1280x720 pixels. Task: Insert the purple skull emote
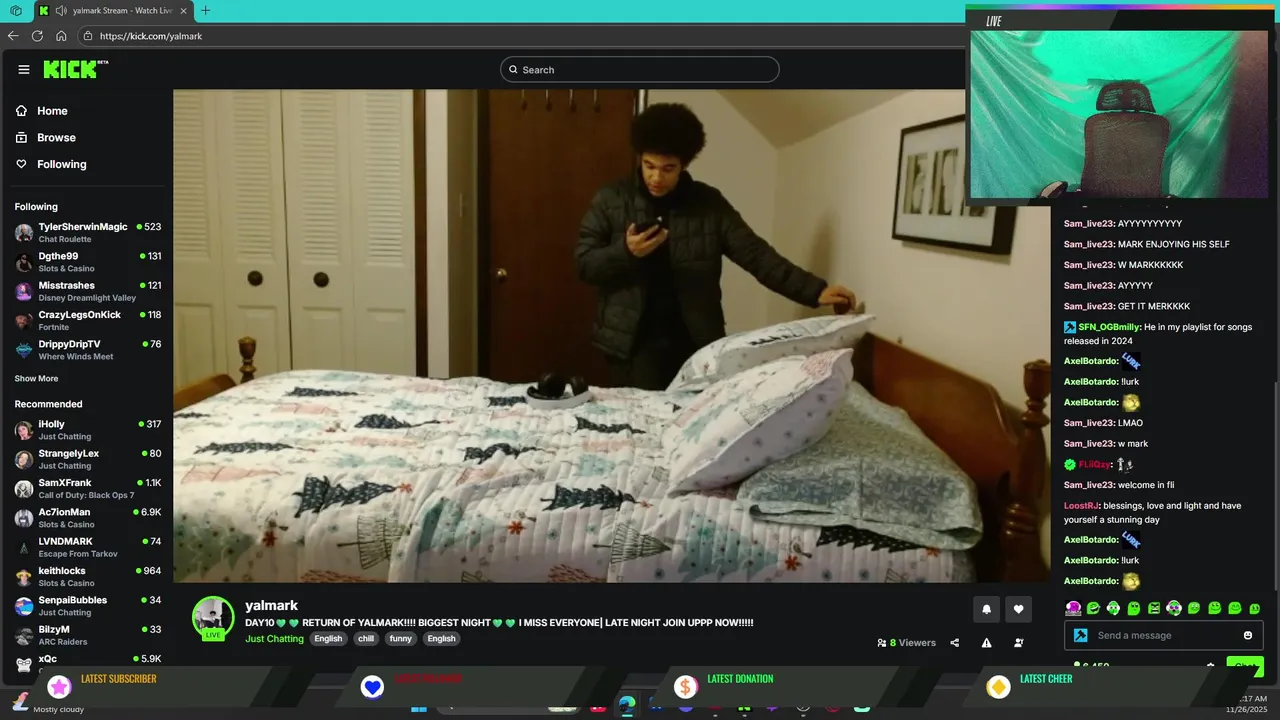(1073, 608)
